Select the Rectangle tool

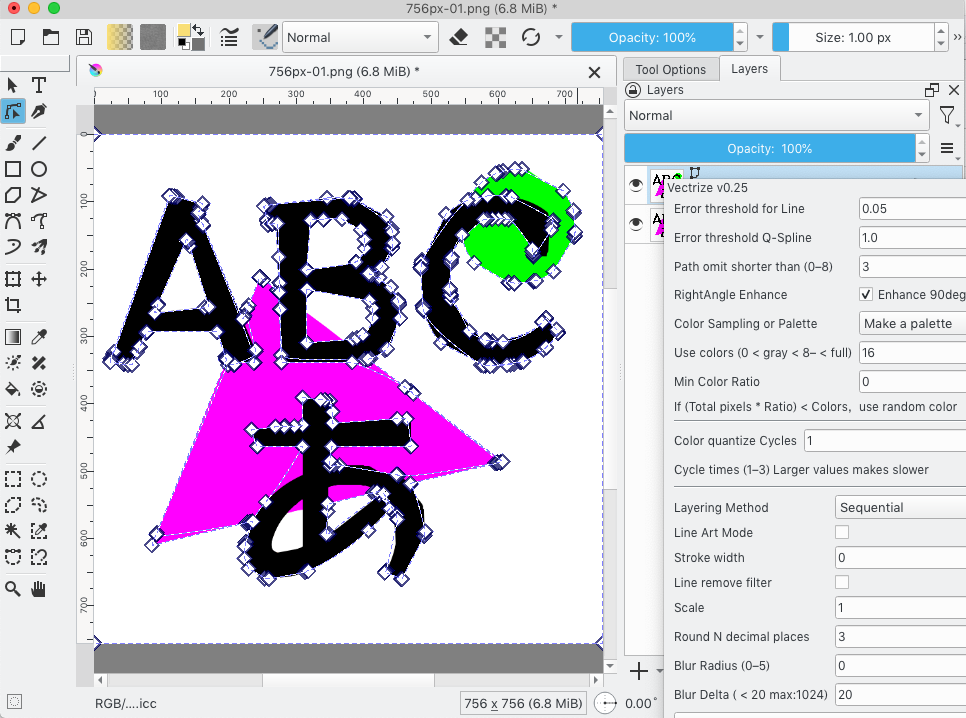point(13,169)
